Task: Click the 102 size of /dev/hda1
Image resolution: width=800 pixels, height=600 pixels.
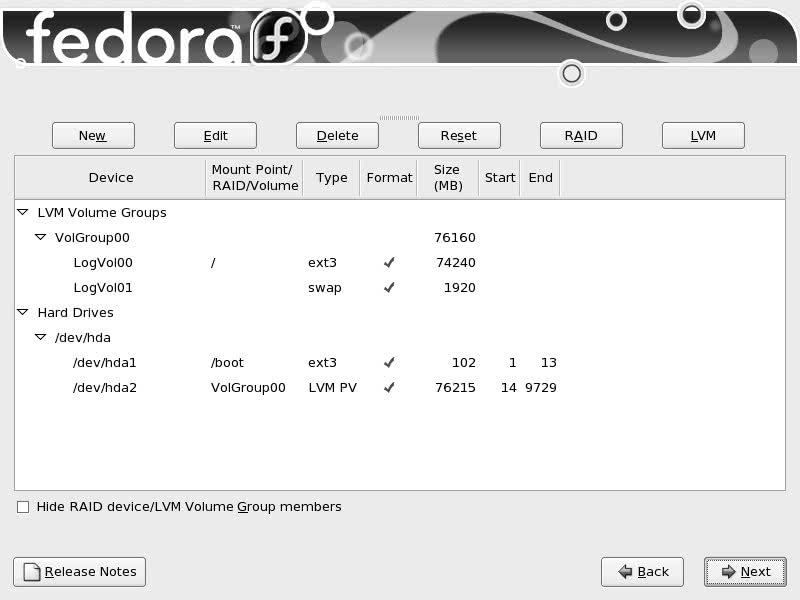Action: (x=464, y=363)
